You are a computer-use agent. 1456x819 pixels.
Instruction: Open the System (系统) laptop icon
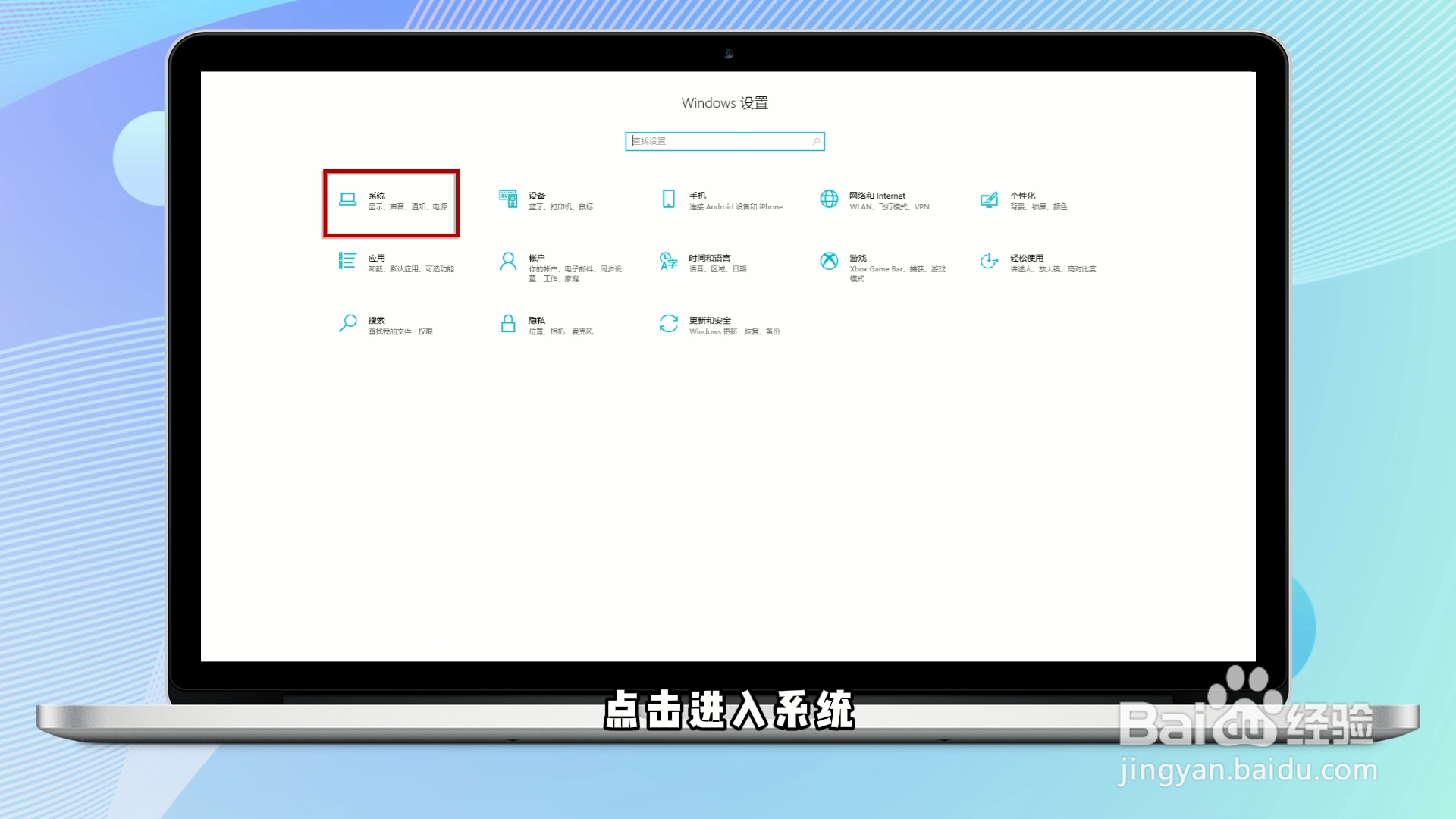347,199
